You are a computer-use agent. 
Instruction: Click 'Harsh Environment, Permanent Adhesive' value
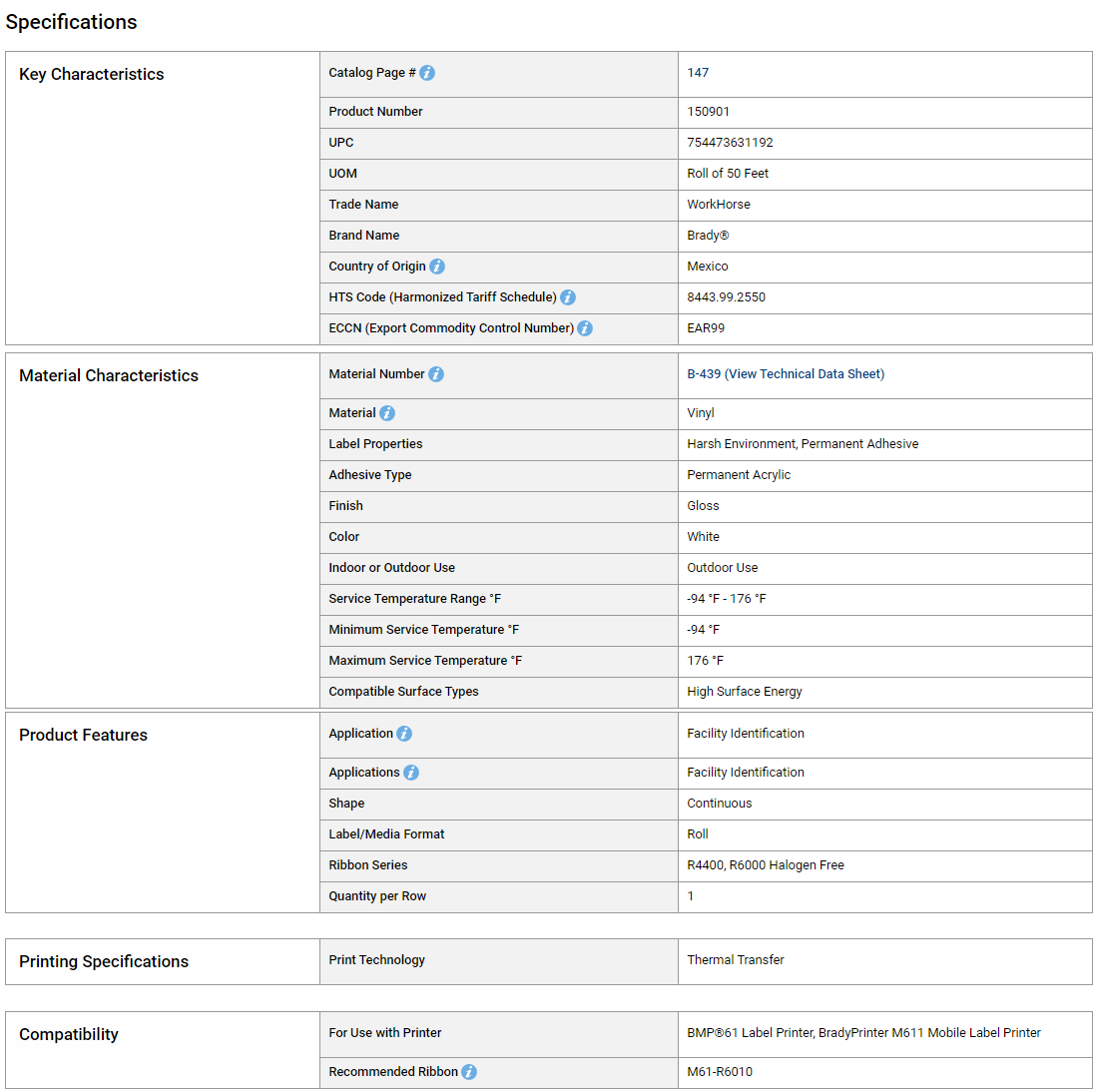coord(803,444)
